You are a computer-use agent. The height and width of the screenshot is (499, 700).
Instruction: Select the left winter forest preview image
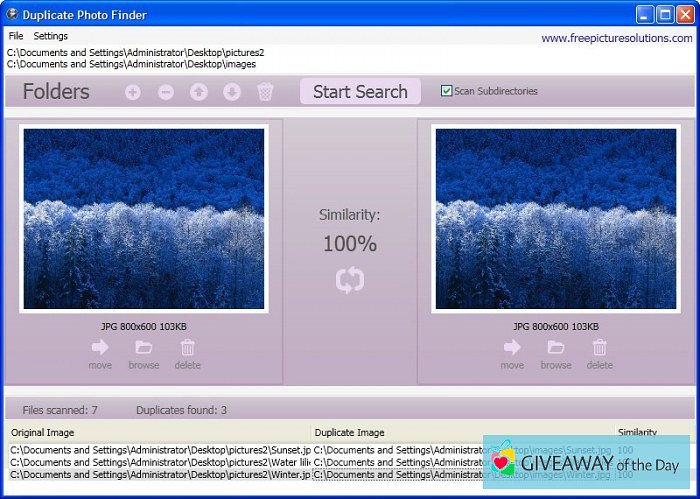click(144, 218)
